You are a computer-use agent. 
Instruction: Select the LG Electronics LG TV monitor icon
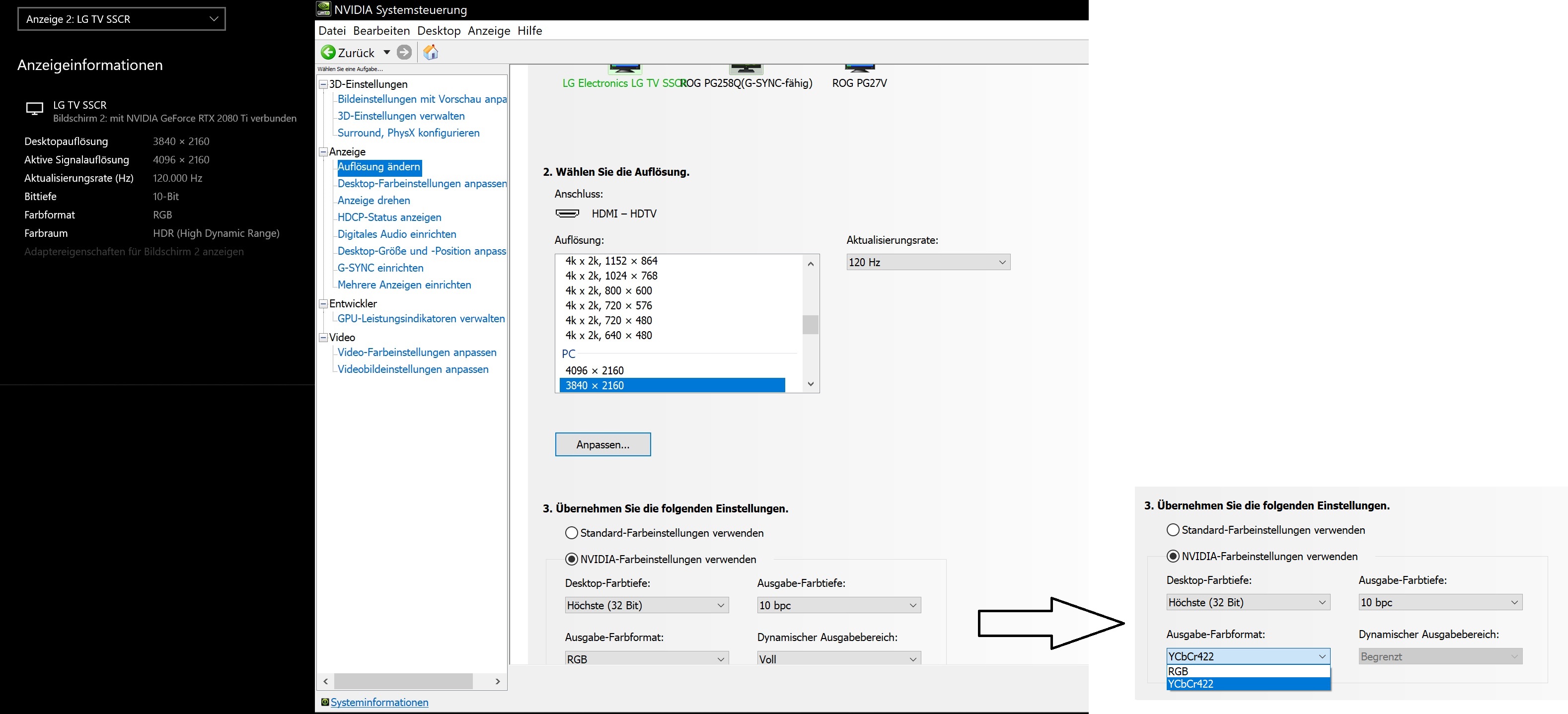(624, 68)
